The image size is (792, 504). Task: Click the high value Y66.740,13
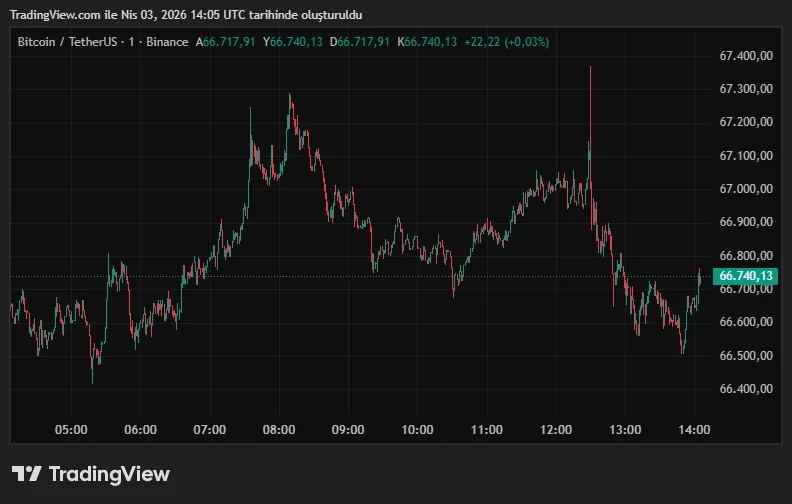coord(292,42)
